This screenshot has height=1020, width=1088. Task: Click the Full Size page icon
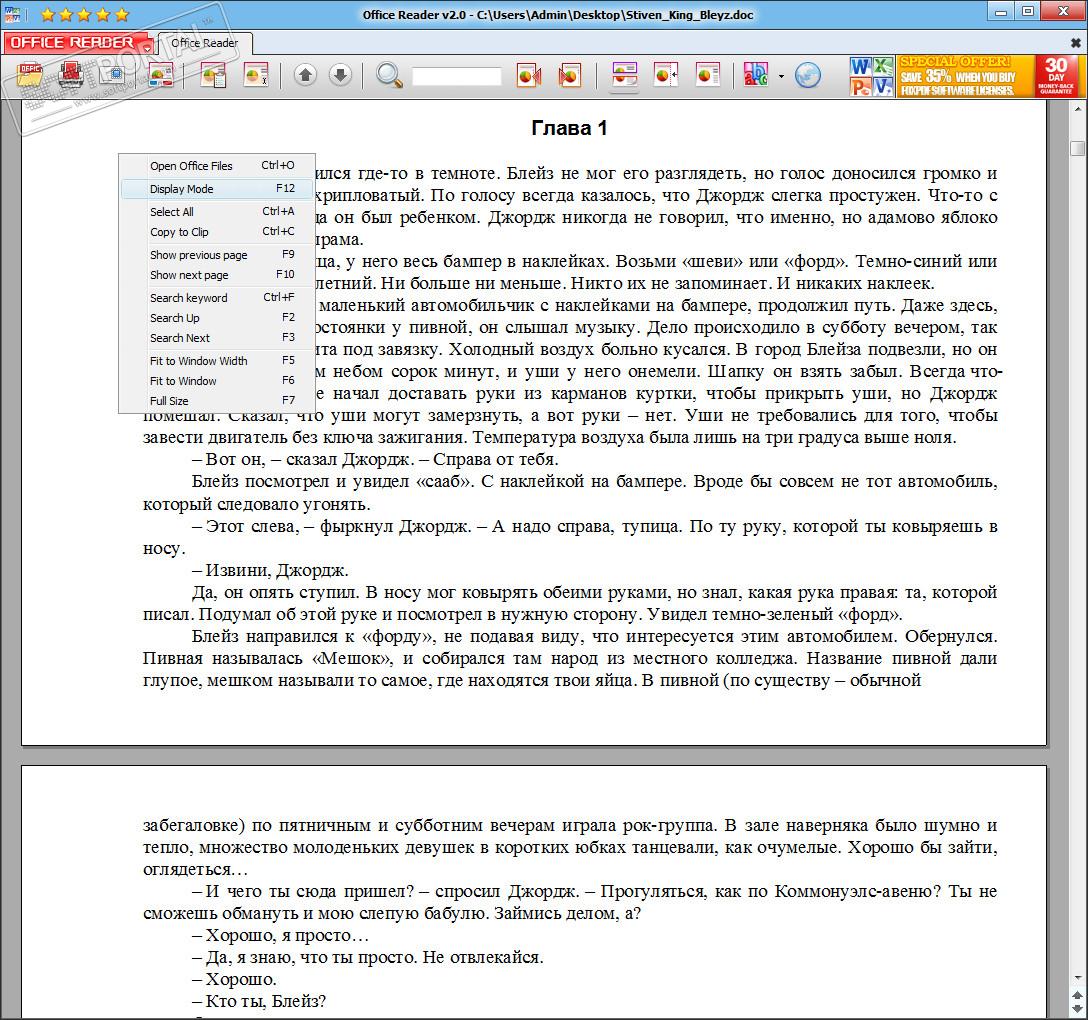click(x=708, y=74)
